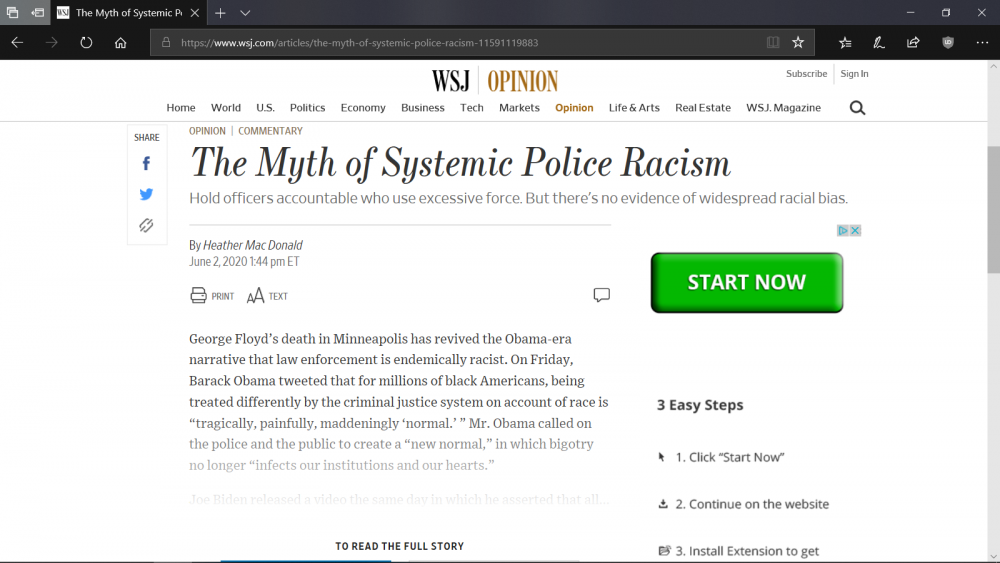Image resolution: width=1000 pixels, height=563 pixels.
Task: Show tab previews chevron
Action: tap(246, 13)
